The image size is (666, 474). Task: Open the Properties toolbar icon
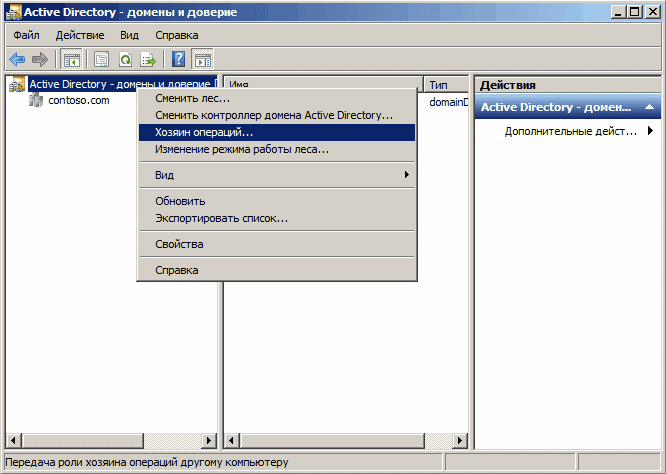pyautogui.click(x=102, y=59)
